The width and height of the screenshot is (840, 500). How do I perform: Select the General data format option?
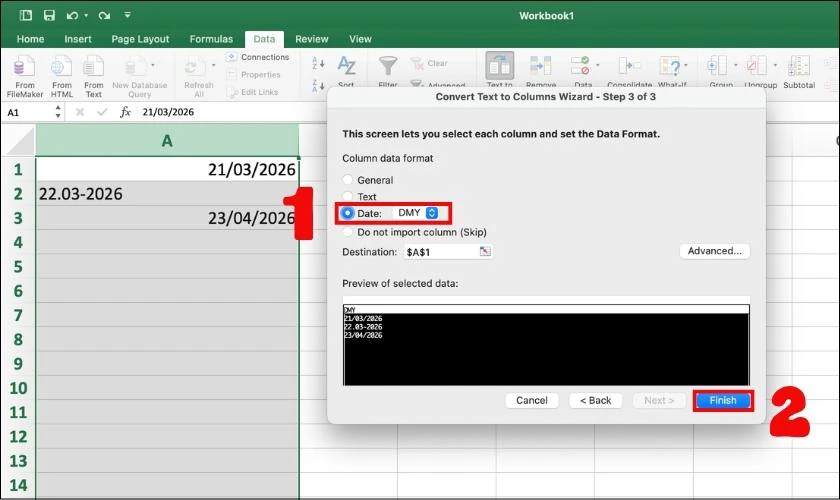(348, 181)
